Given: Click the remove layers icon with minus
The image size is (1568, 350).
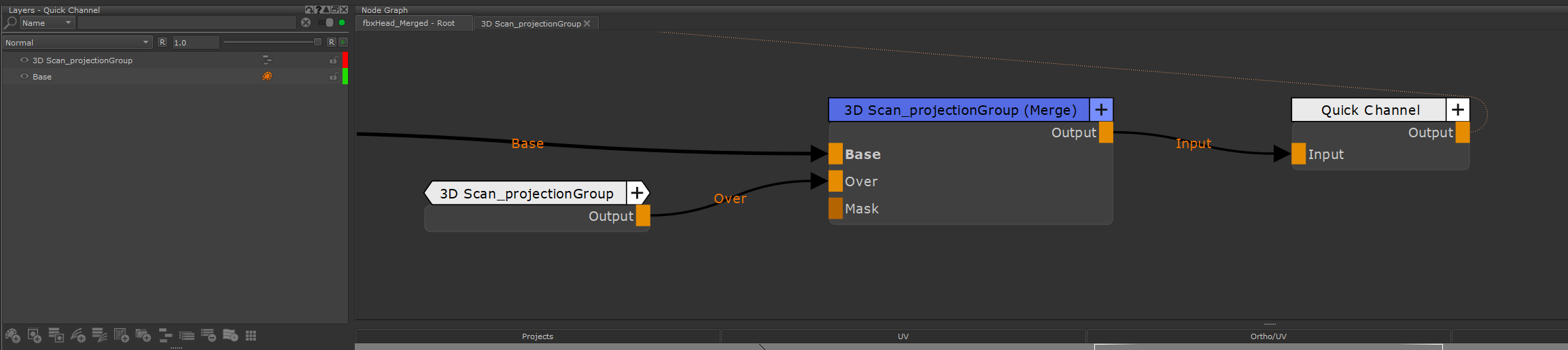Looking at the screenshot, I should 209,335.
